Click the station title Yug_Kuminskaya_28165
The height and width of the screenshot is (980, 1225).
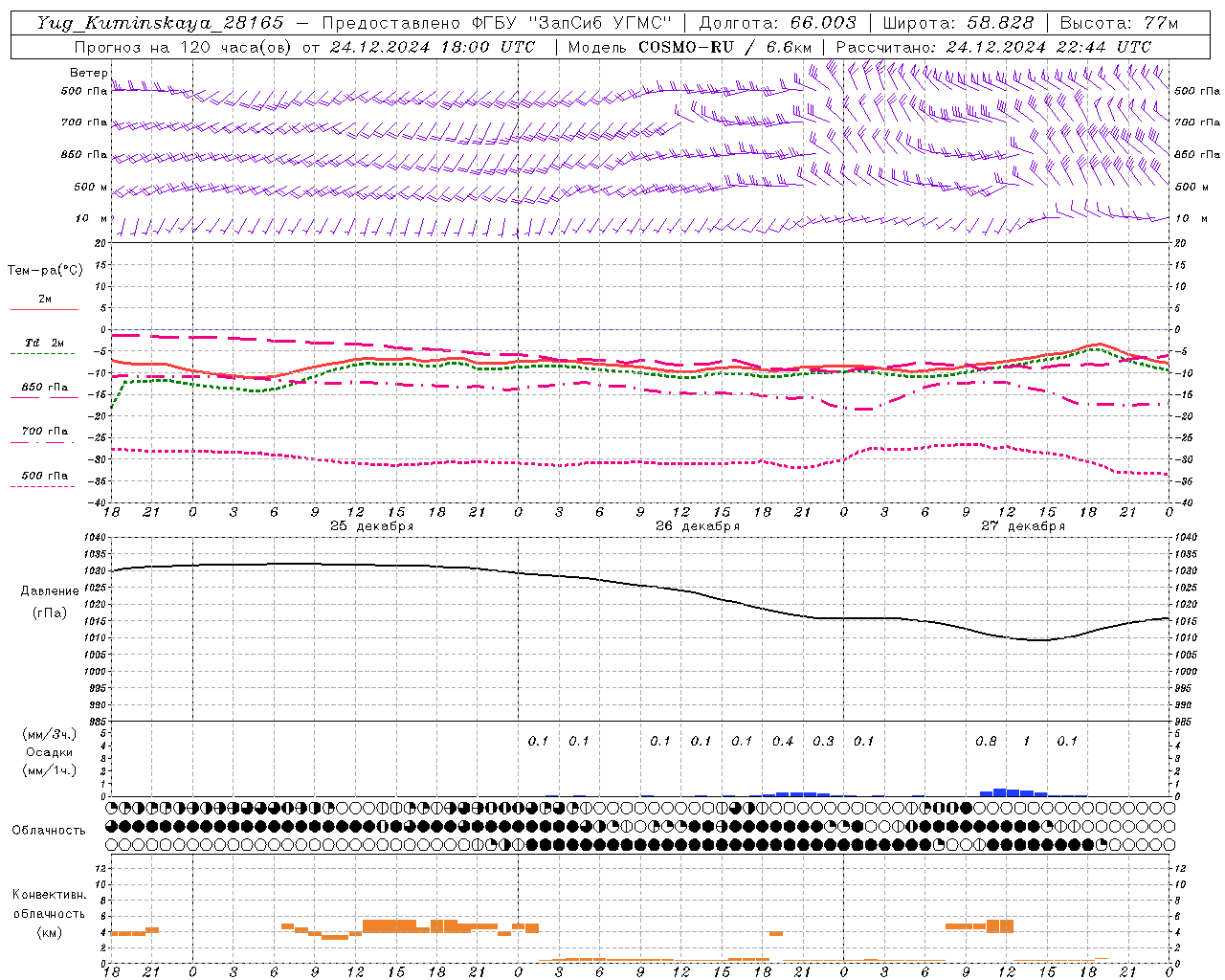pos(160,23)
